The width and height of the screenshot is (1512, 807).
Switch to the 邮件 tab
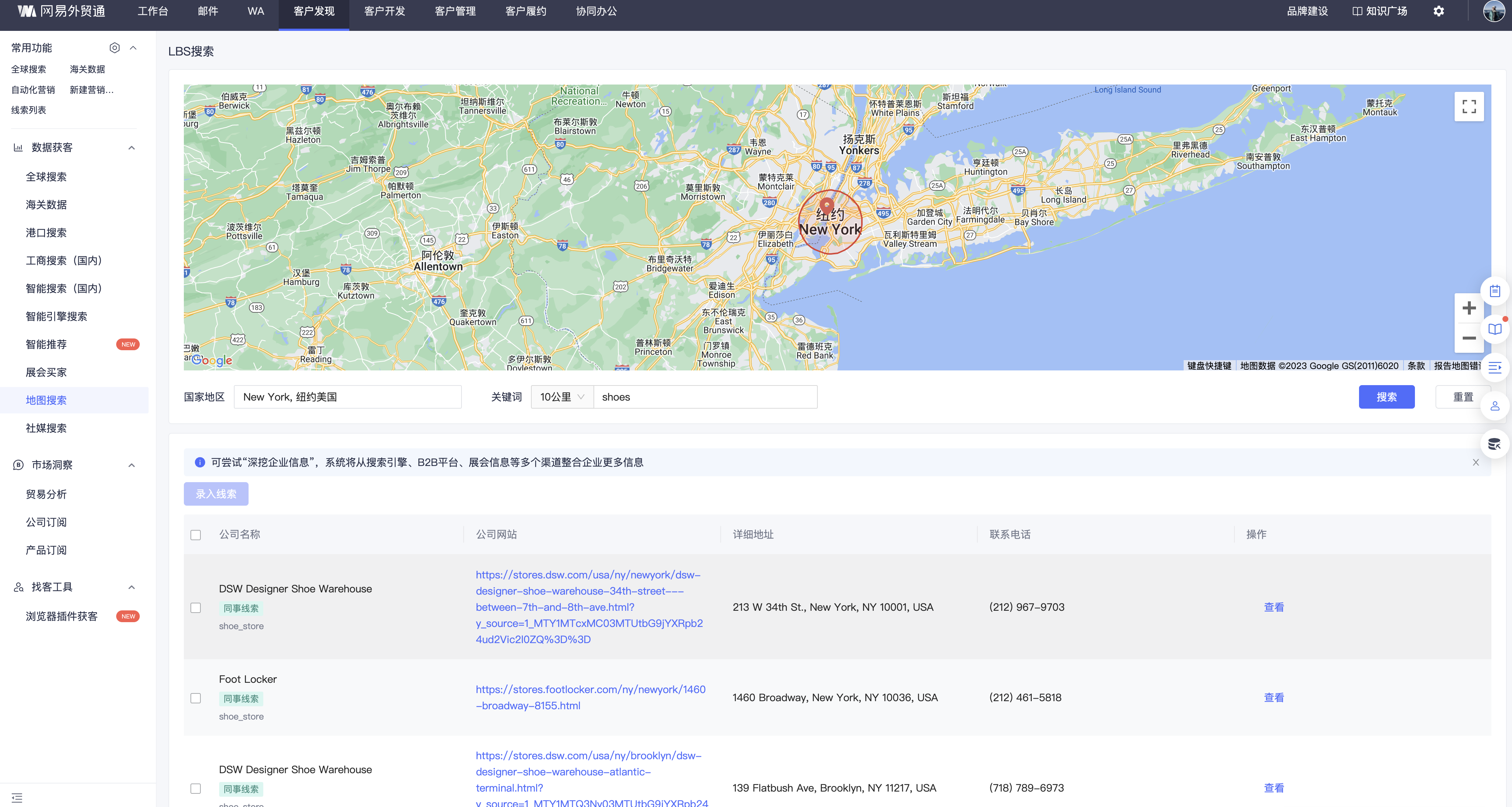tap(208, 11)
